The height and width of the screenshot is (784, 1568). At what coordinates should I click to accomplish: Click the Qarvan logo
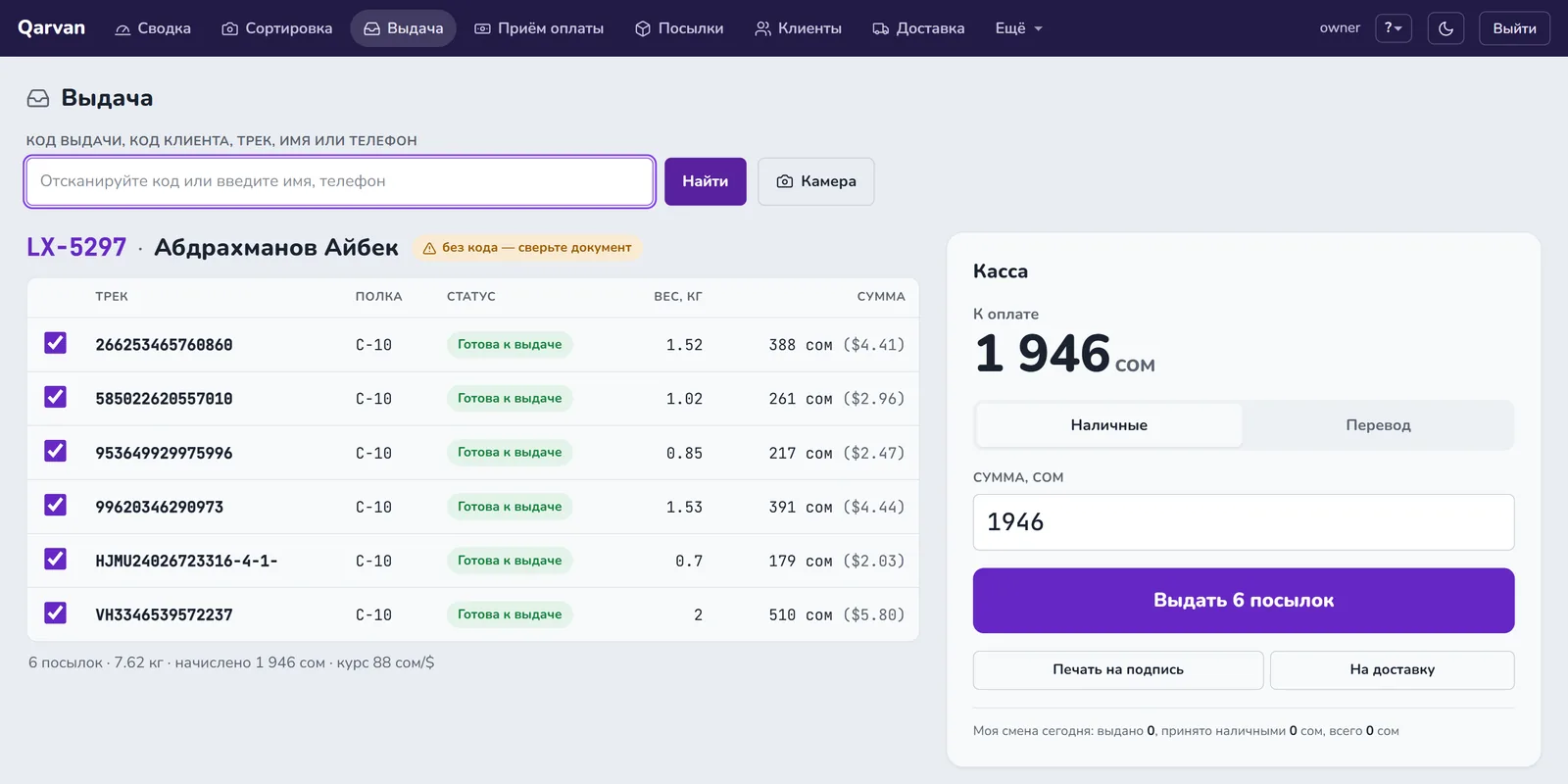click(52, 27)
